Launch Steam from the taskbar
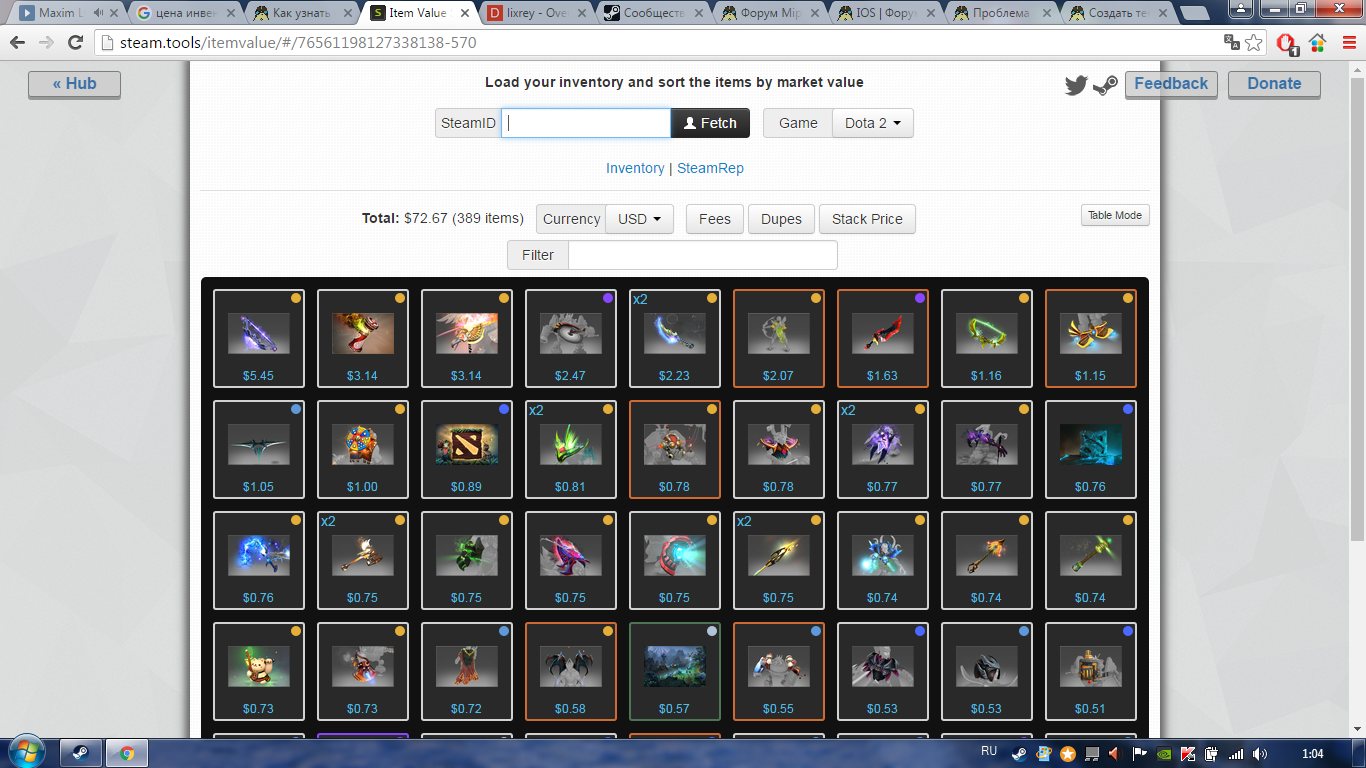The height and width of the screenshot is (768, 1366). 80,753
